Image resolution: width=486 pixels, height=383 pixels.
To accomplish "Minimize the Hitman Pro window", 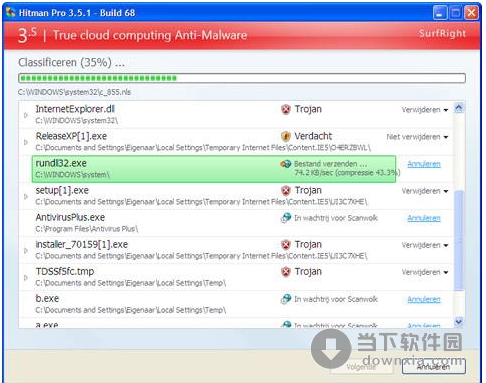I will 440,13.
